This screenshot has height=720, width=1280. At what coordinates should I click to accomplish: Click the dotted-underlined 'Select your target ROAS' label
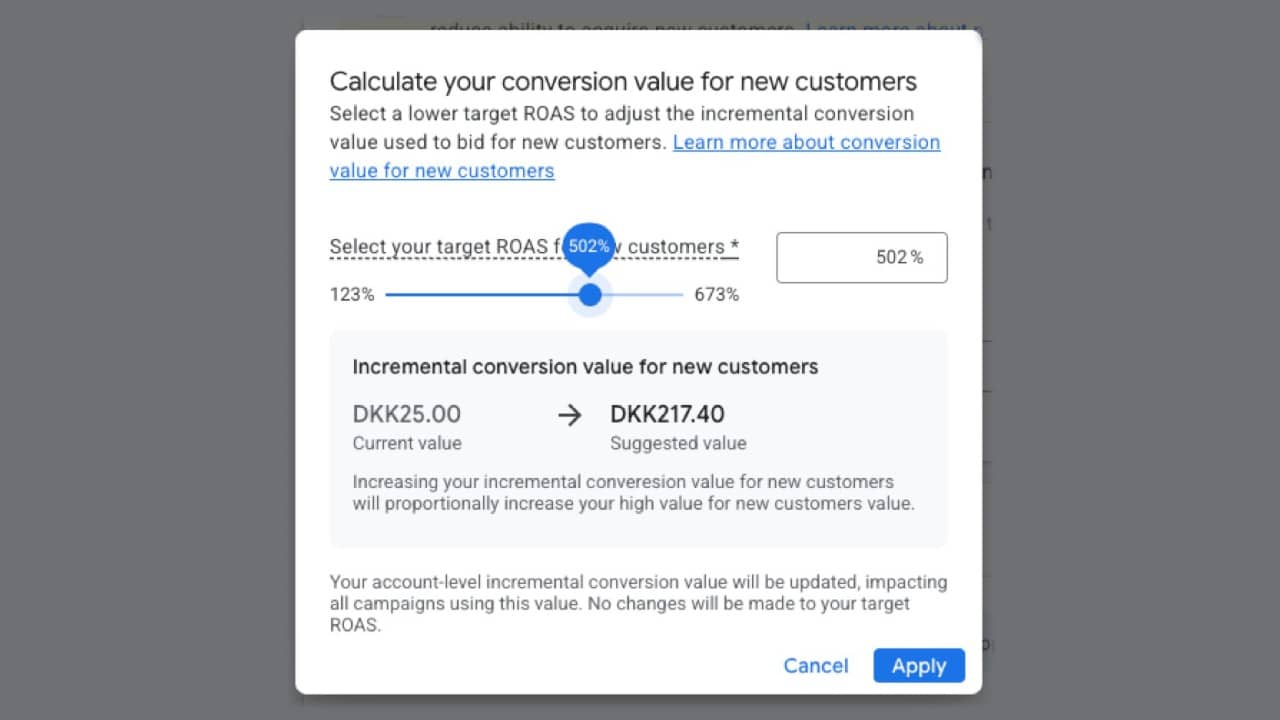coord(440,247)
